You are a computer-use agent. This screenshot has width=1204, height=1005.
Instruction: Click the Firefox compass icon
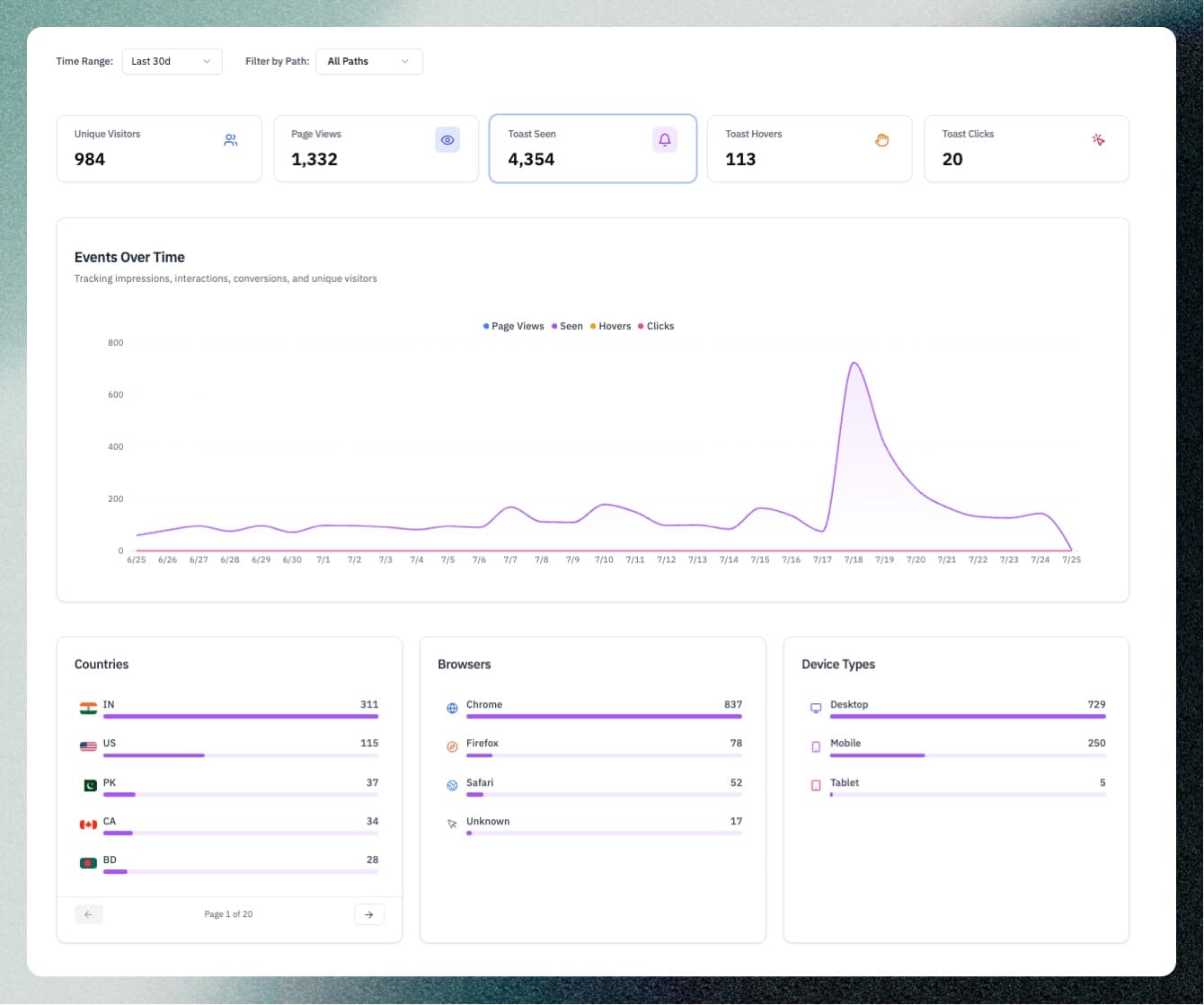pos(452,746)
